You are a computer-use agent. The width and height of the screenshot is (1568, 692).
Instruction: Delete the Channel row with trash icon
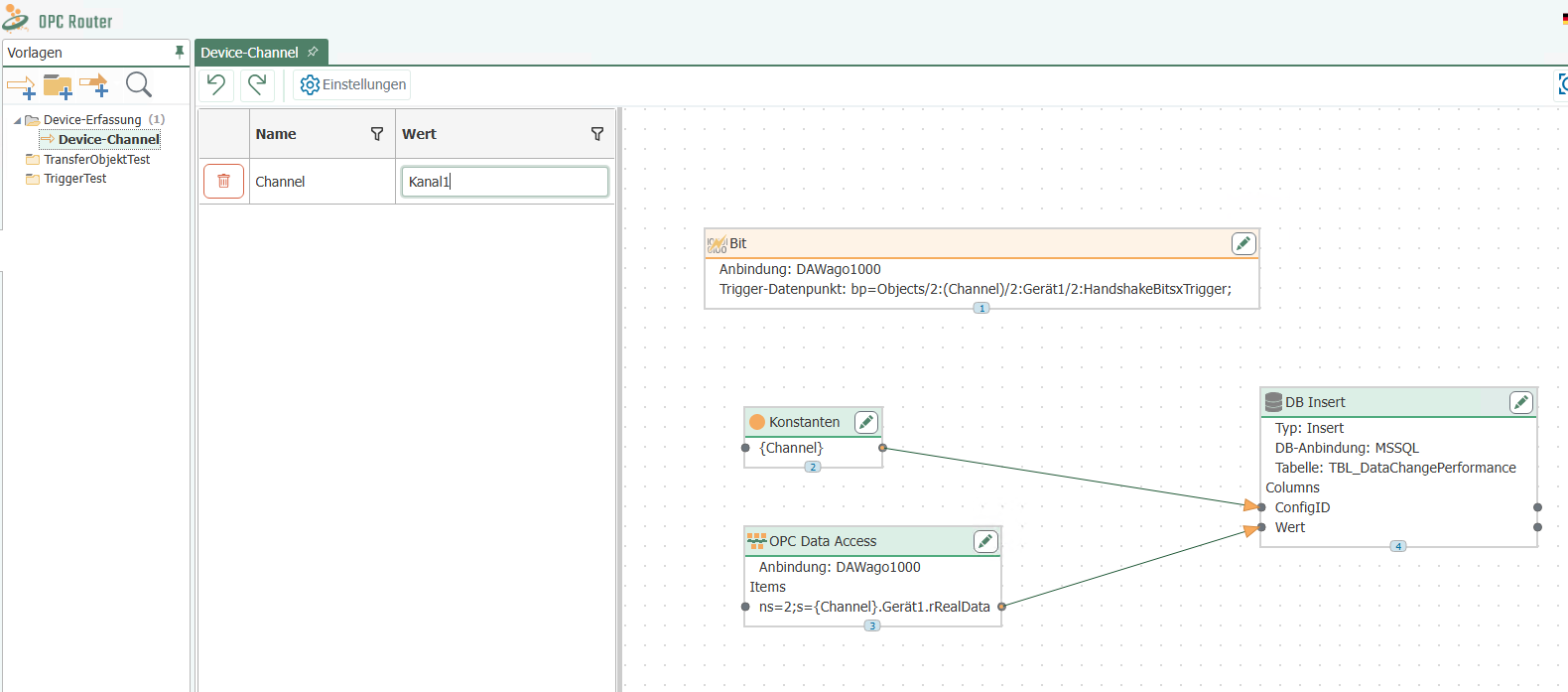(223, 181)
